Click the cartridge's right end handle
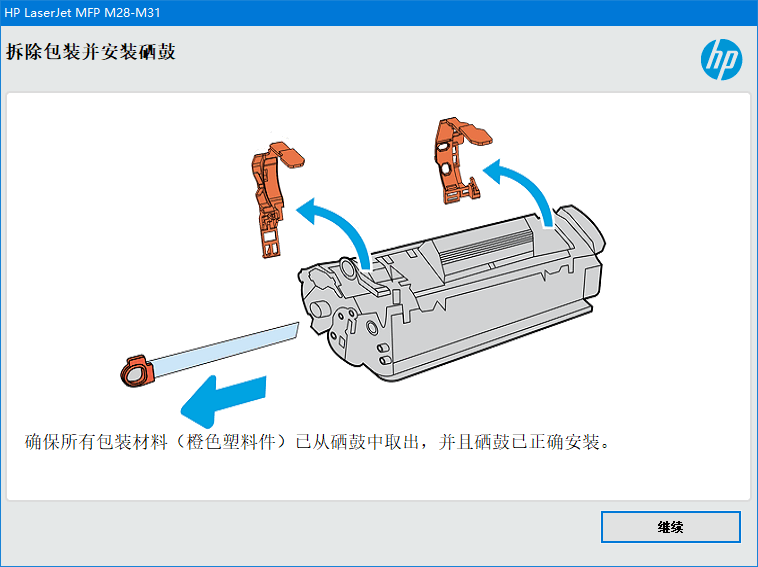Viewport: 758px width, 567px height. tap(580, 230)
